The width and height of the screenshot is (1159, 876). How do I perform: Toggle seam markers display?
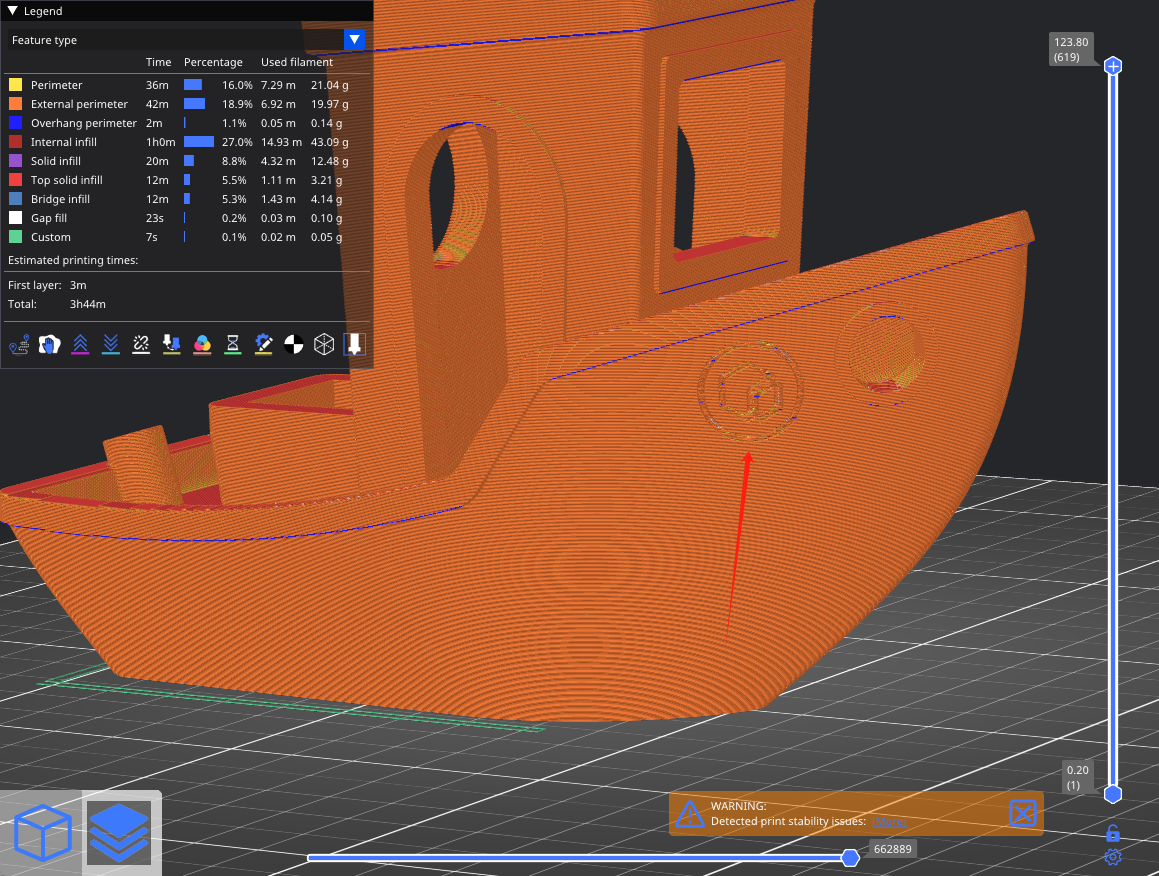141,344
